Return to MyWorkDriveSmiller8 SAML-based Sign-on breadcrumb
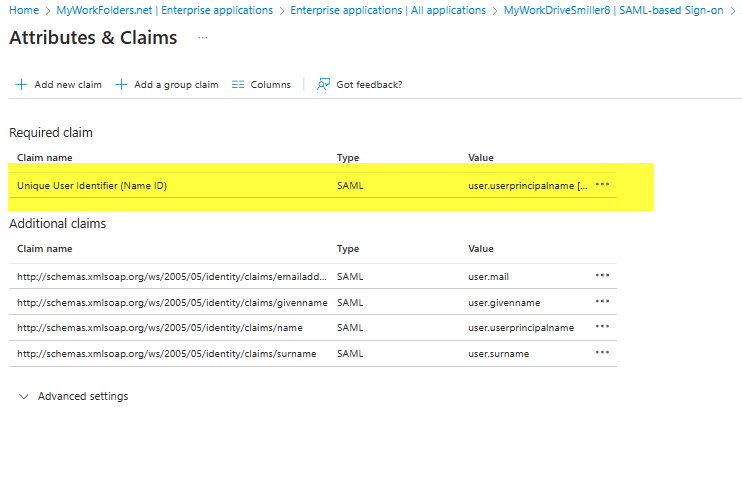The width and height of the screenshot is (742, 482). pos(613,10)
